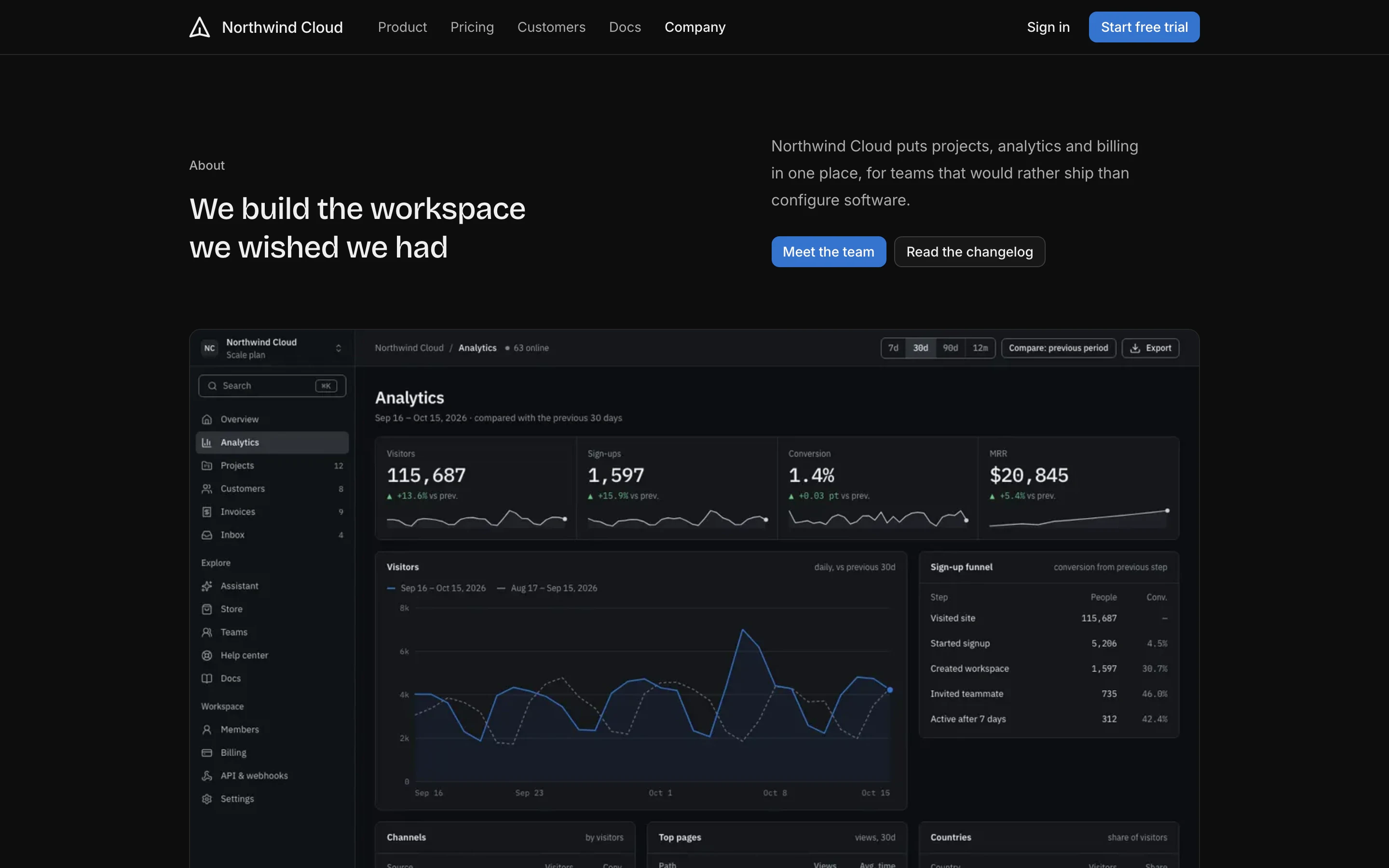The image size is (1389, 868).
Task: Open the Compare: previous period dropdown
Action: (x=1059, y=348)
